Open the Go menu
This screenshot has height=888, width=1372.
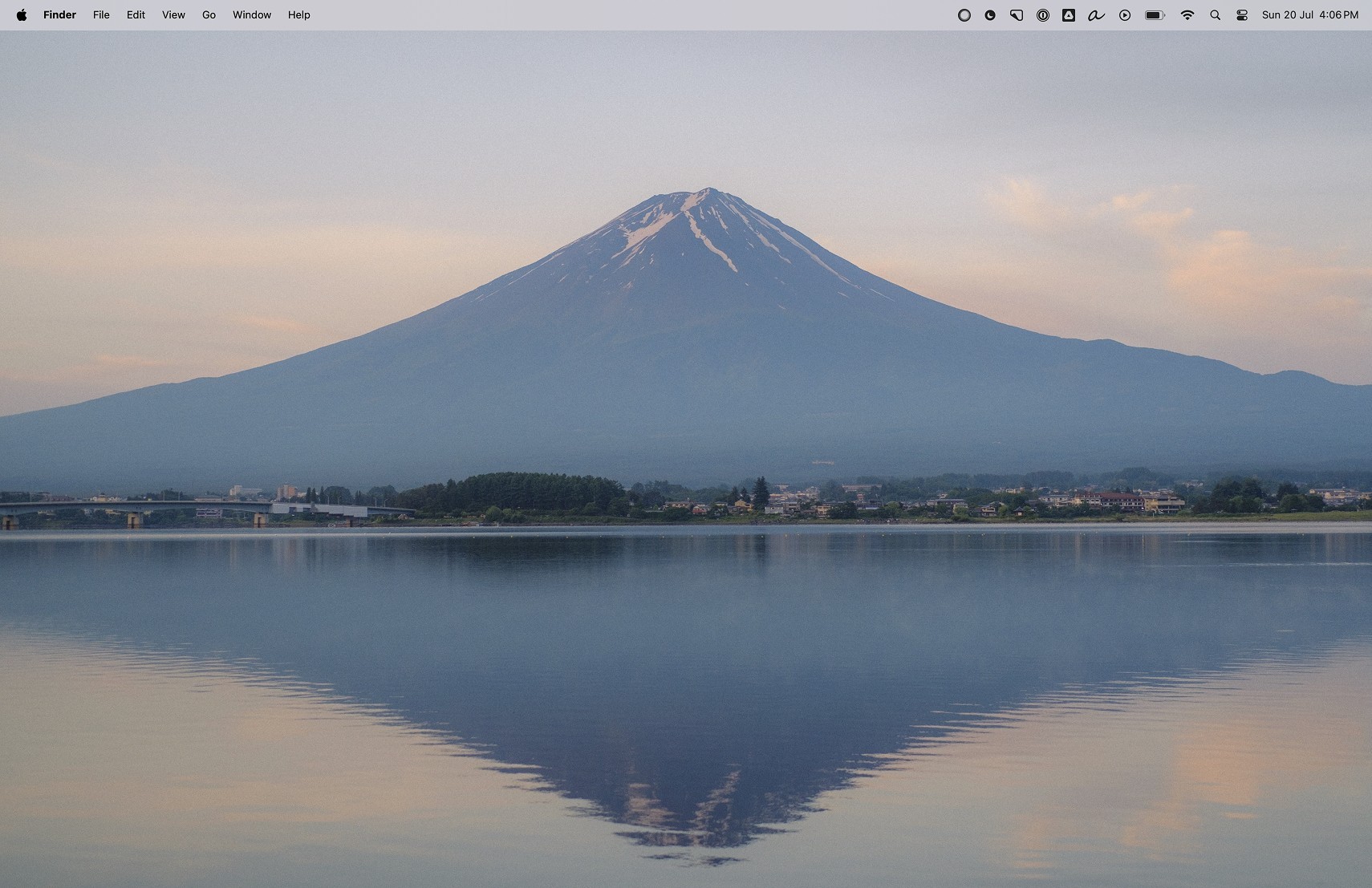pyautogui.click(x=209, y=15)
